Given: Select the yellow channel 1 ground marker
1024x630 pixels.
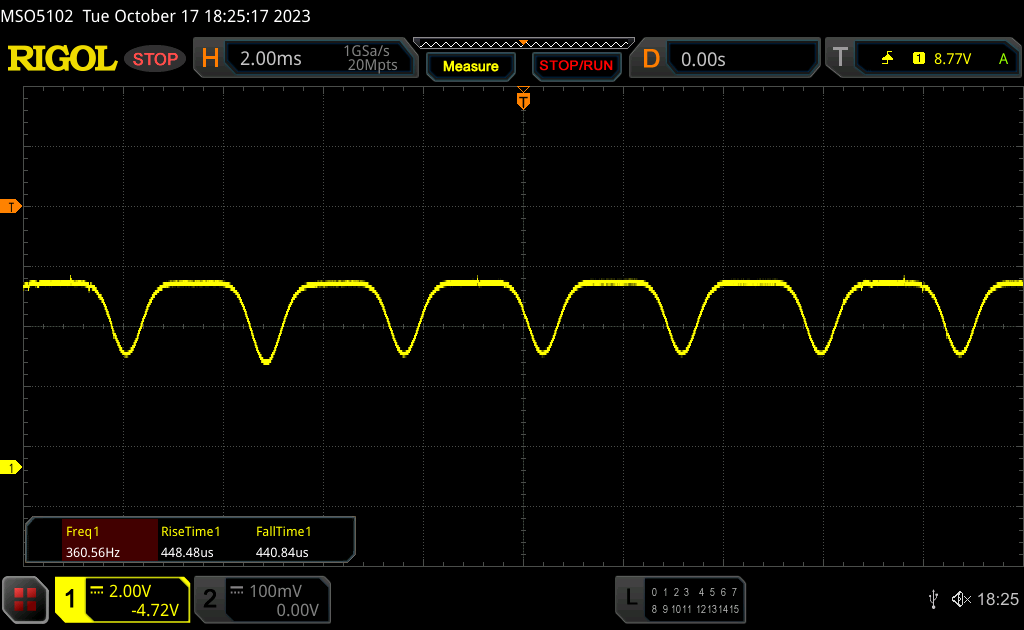Looking at the screenshot, I should 12,468.
